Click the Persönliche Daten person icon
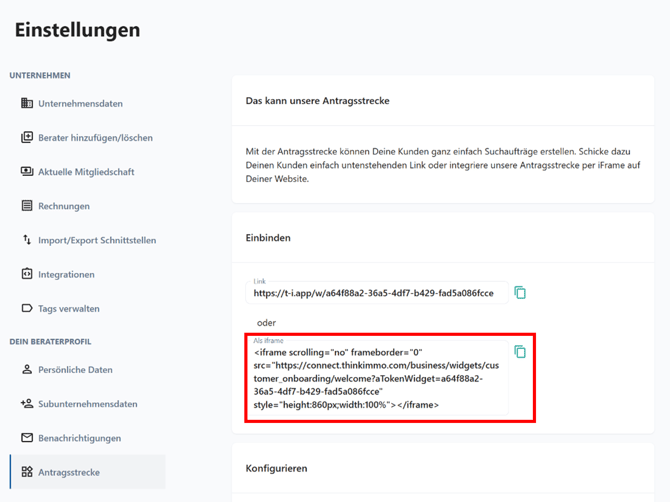This screenshot has width=670, height=502. click(27, 369)
